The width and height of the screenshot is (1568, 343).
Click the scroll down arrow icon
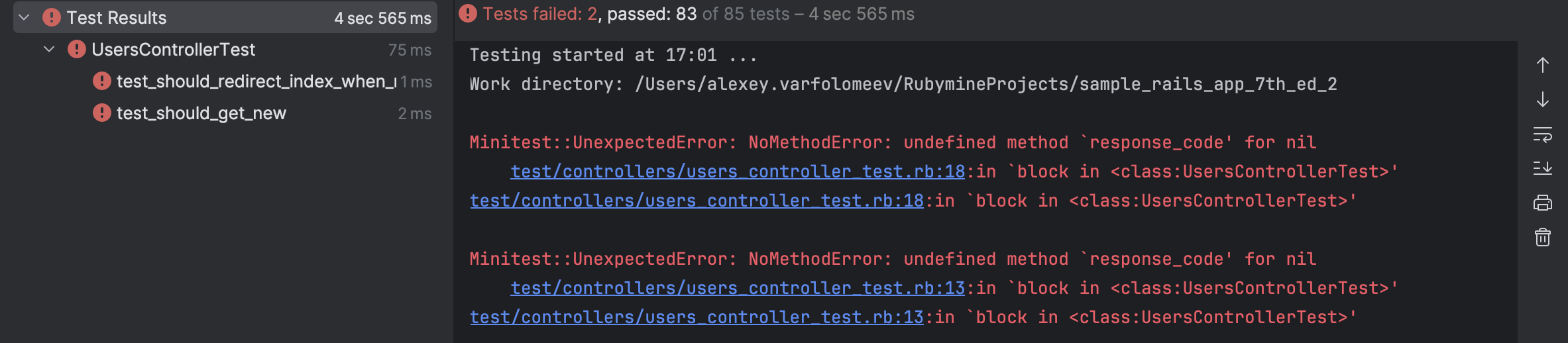(1543, 99)
